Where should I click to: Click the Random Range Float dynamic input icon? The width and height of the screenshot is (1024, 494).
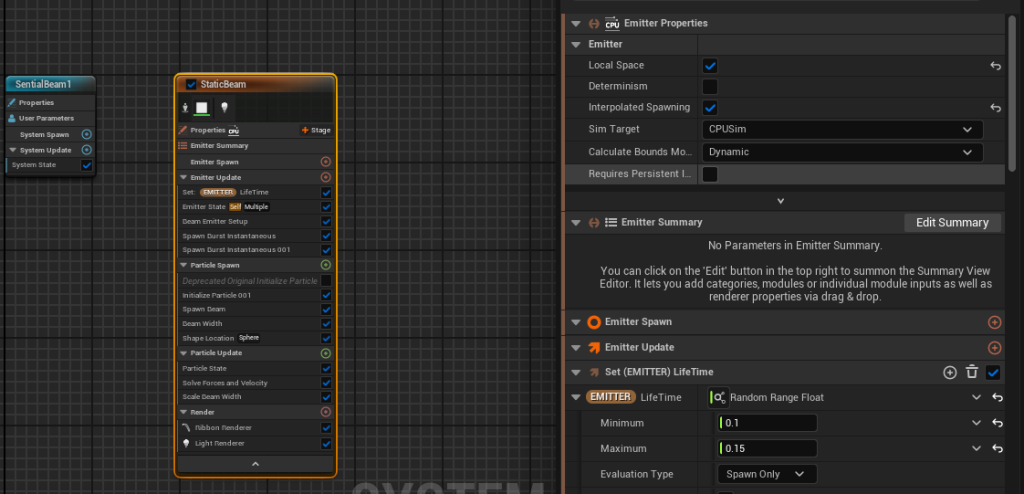(718, 397)
